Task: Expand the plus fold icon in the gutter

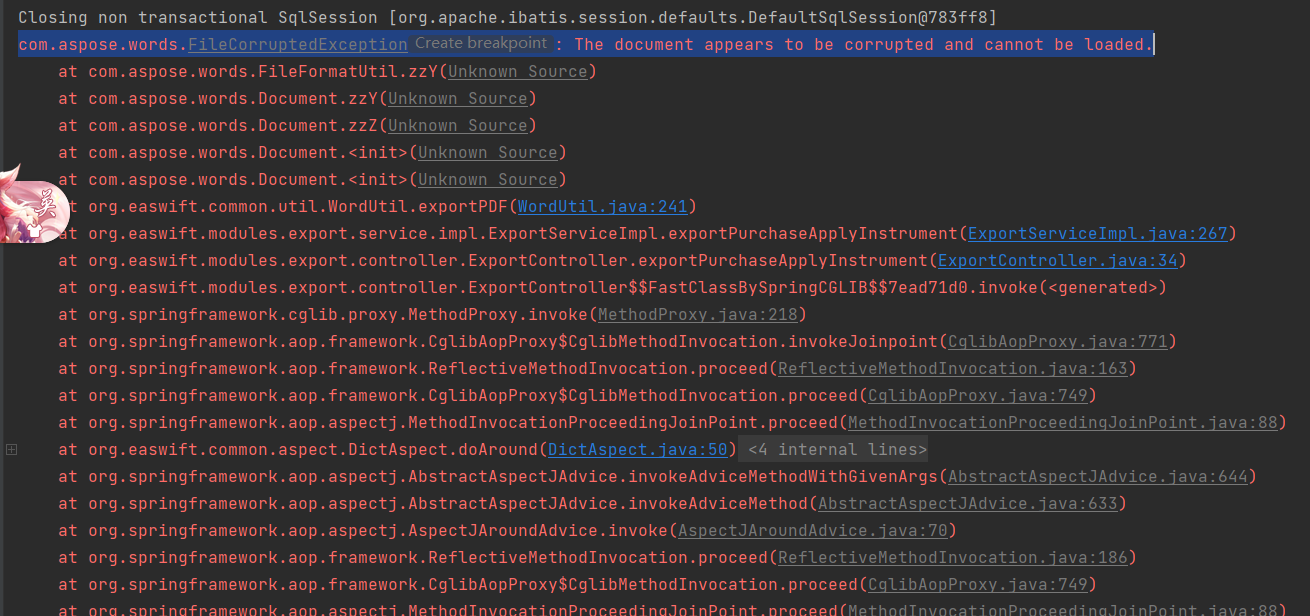Action: tap(11, 449)
